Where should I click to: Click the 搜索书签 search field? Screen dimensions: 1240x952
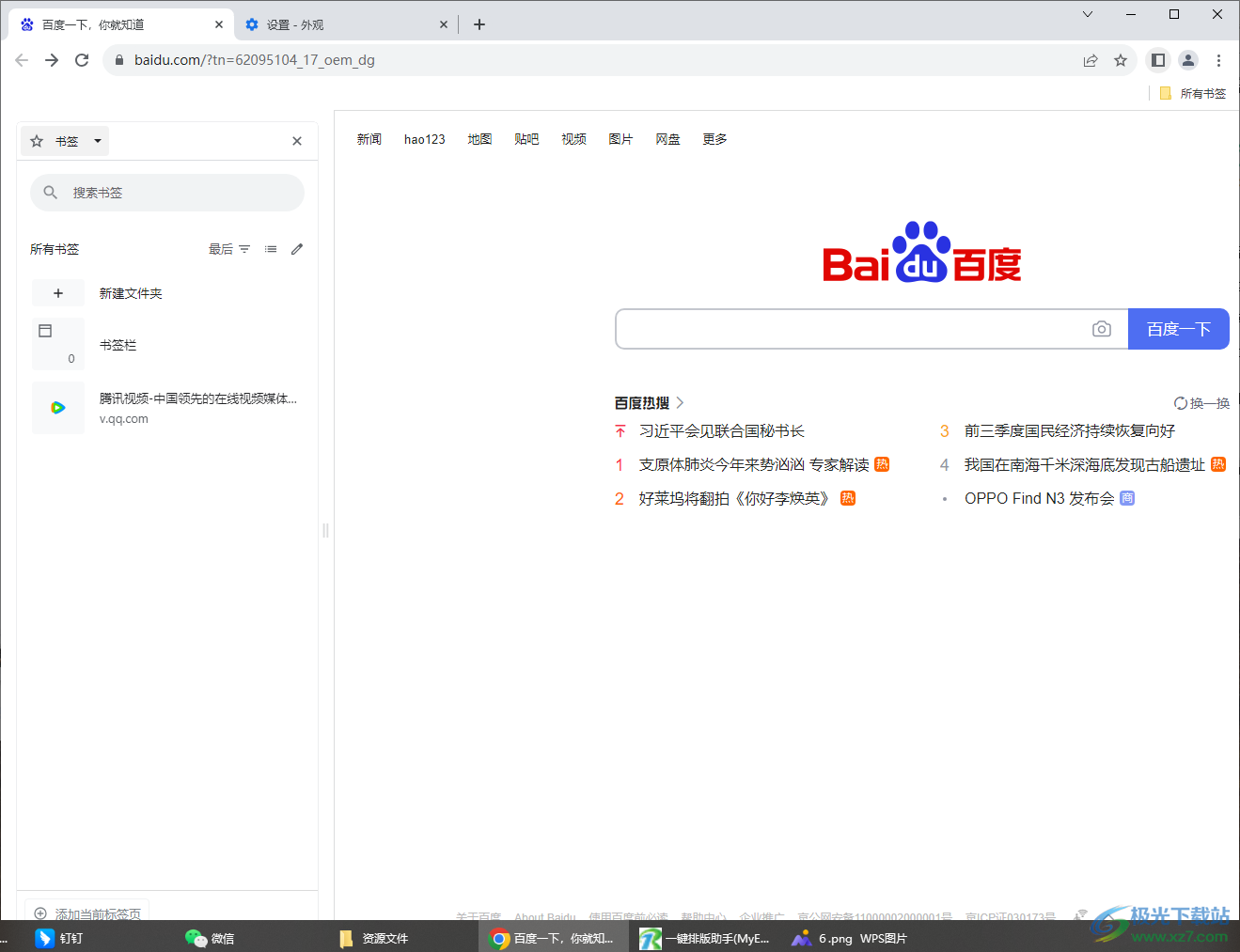(x=167, y=193)
